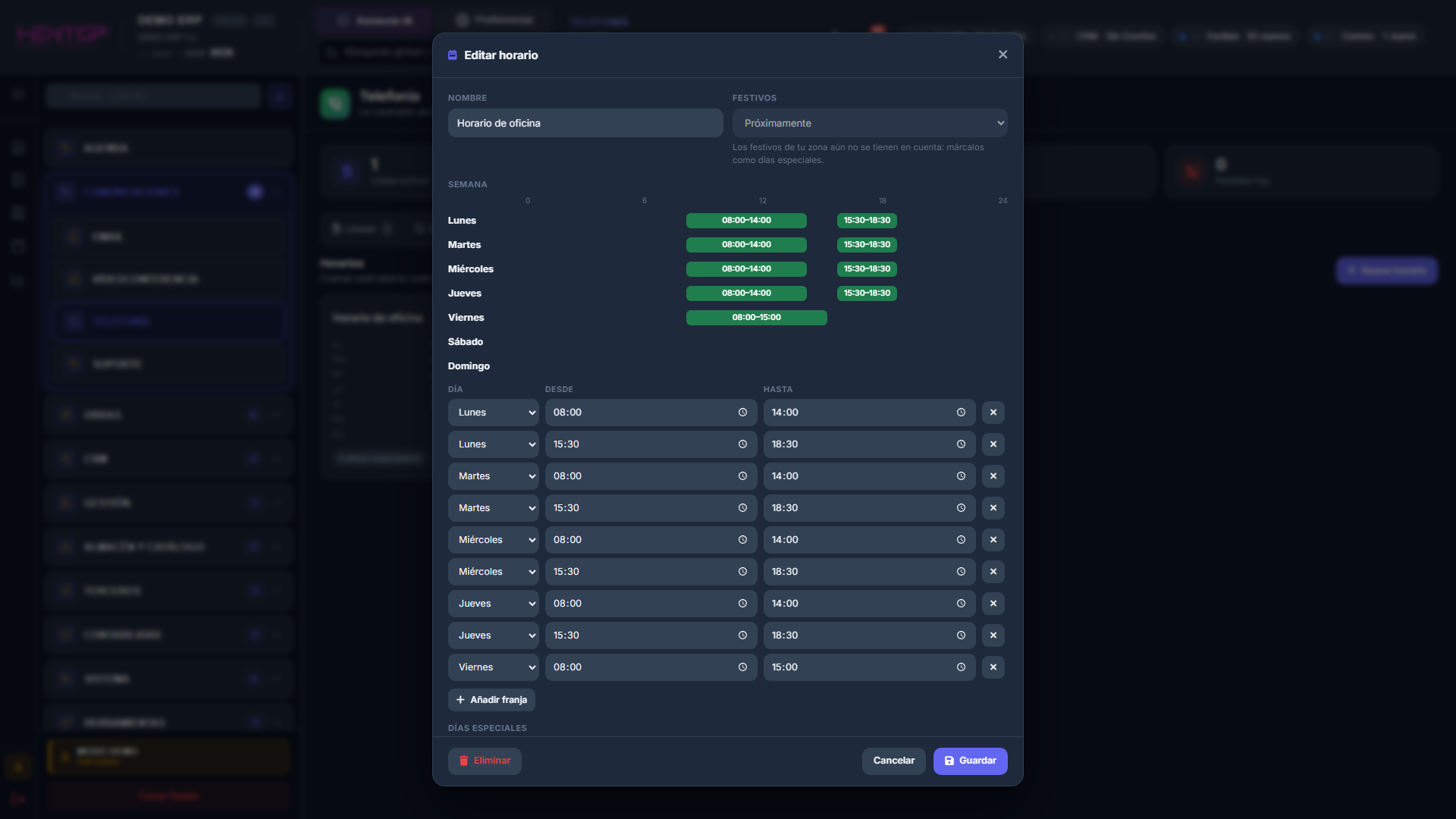Remove the Viernes 08:00–15:00 slot
Viewport: 1456px width, 819px height.
[x=993, y=667]
